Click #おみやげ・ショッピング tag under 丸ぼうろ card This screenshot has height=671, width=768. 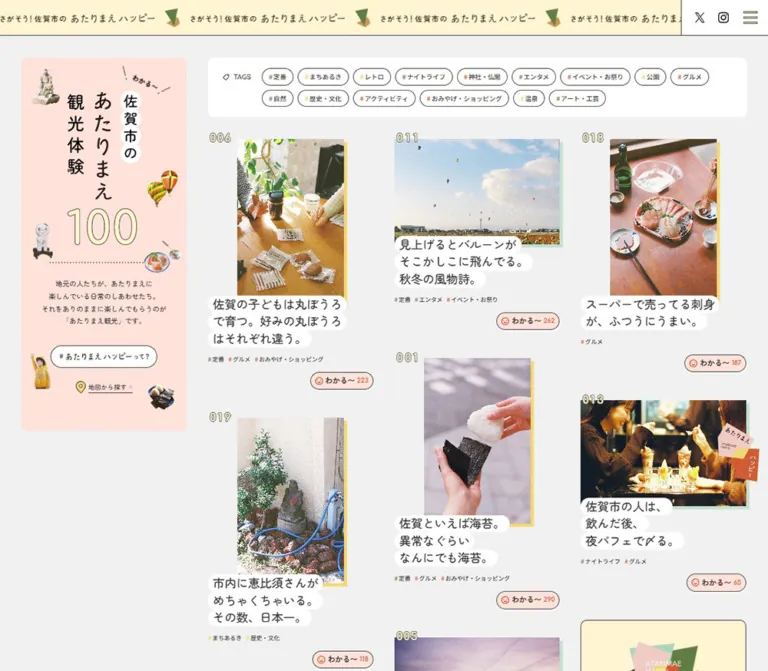[x=289, y=359]
